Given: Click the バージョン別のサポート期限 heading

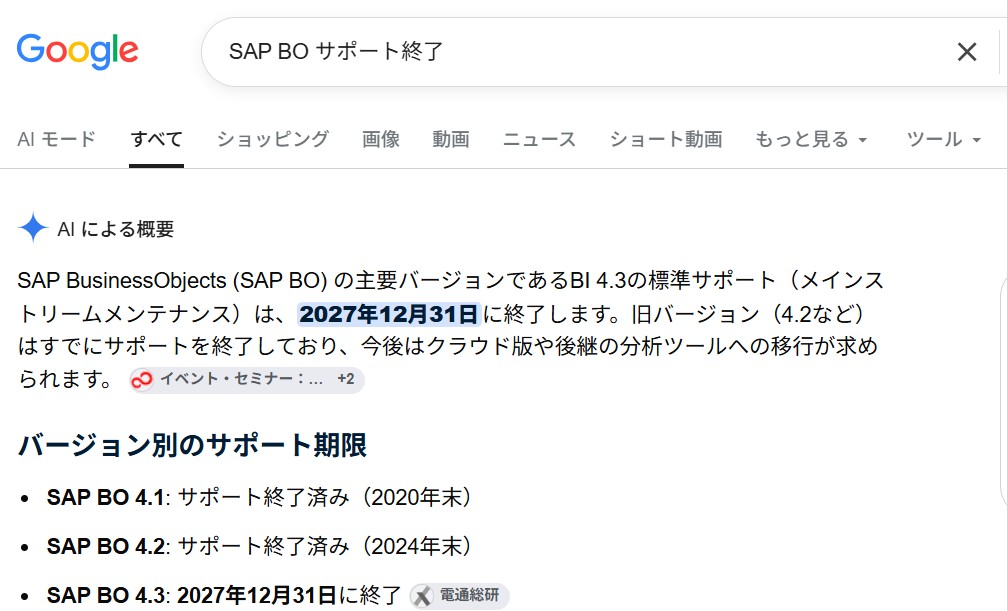Looking at the screenshot, I should tap(192, 445).
